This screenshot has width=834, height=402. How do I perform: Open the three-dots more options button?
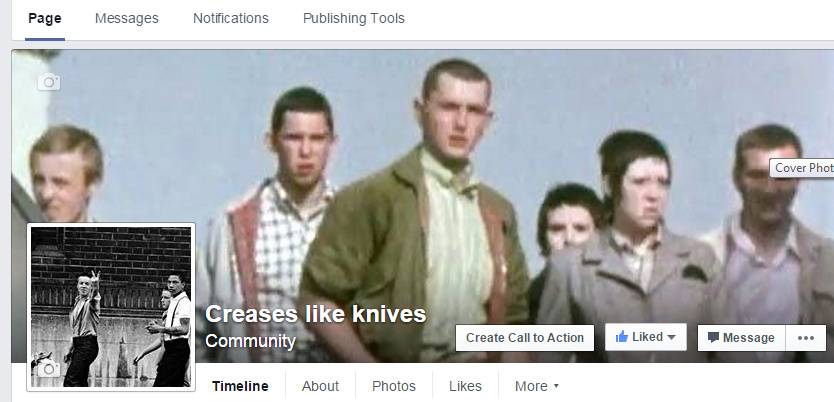pyautogui.click(x=806, y=338)
